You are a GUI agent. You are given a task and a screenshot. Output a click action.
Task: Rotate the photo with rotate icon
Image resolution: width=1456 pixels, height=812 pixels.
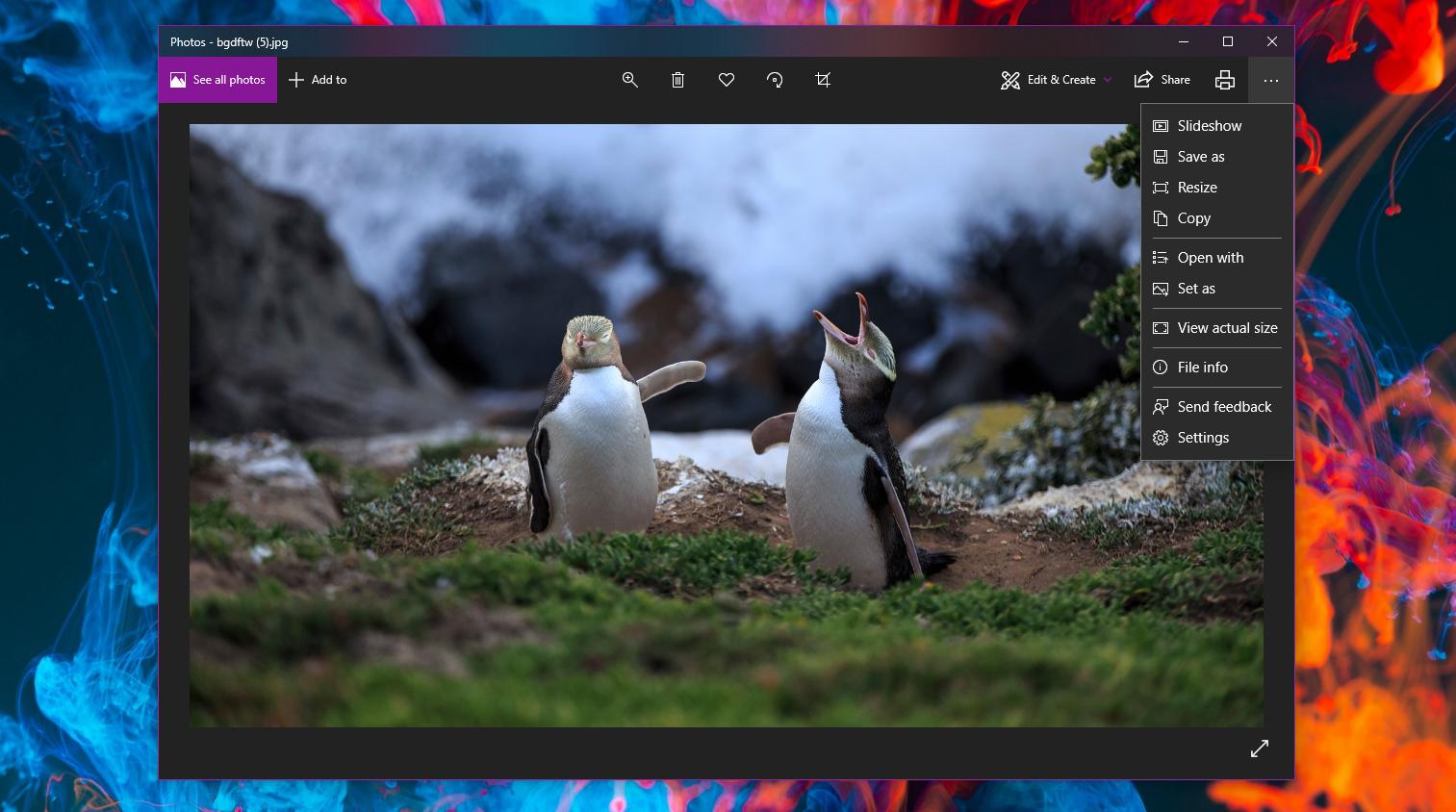[x=775, y=80]
